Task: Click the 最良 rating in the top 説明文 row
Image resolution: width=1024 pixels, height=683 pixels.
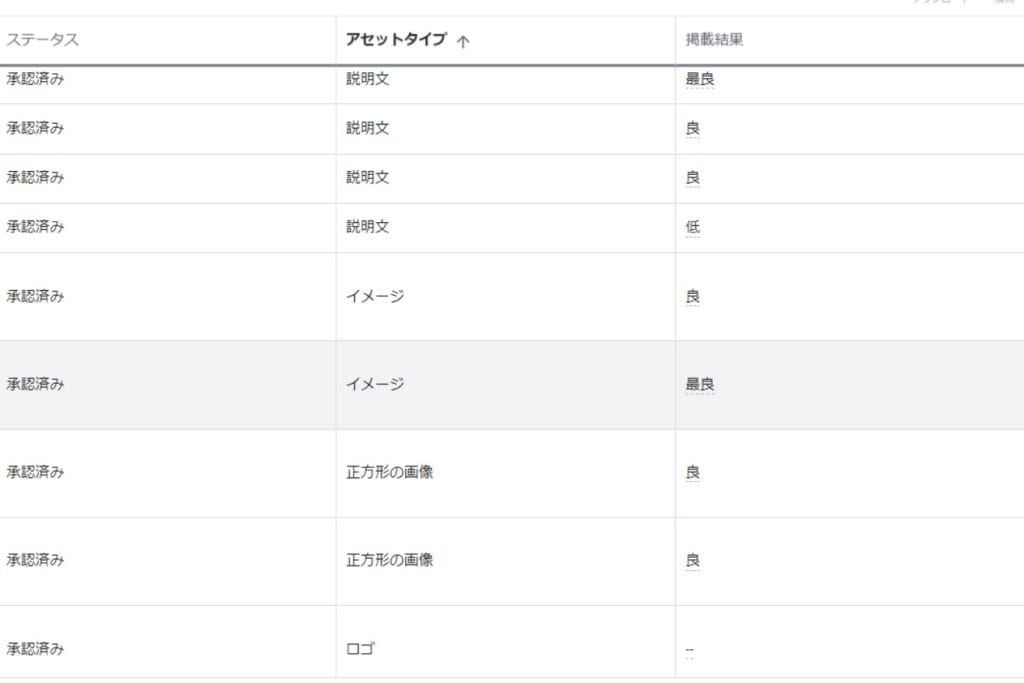Action: click(x=700, y=79)
